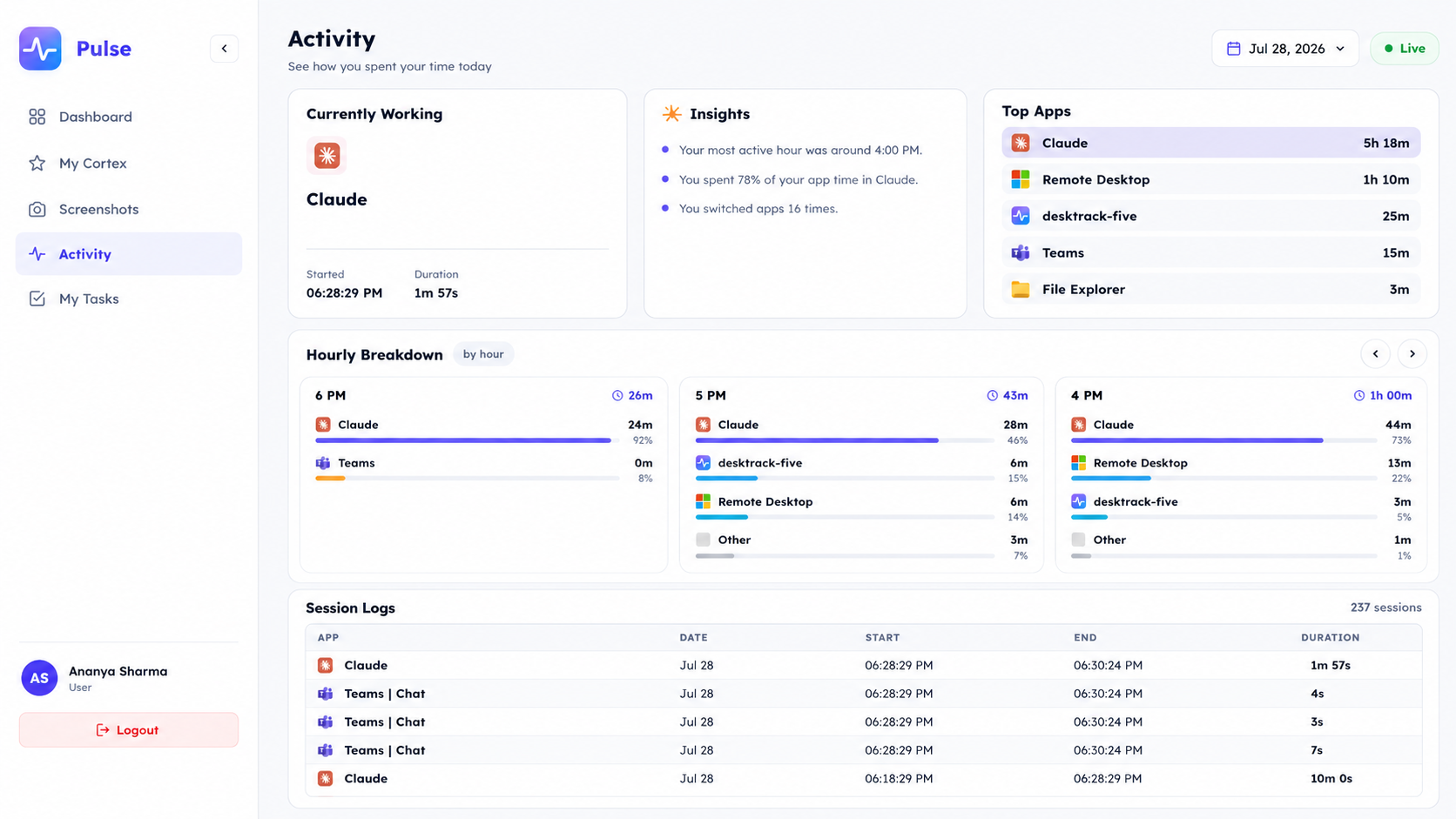The height and width of the screenshot is (819, 1456).
Task: Click the 1h 00m clock total in 4 PM card
Action: tap(1383, 395)
